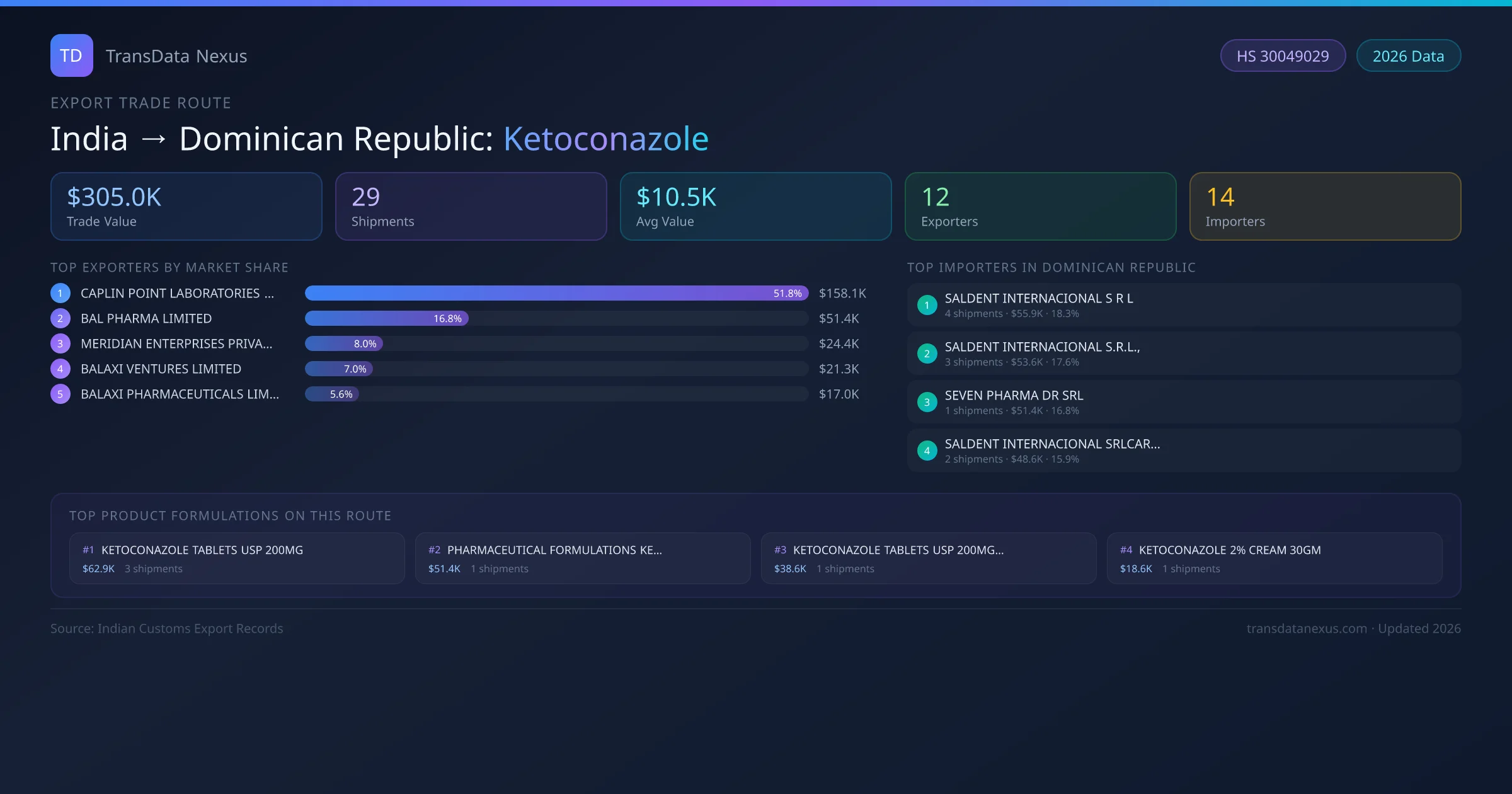This screenshot has width=1512, height=794.
Task: Select the 29 Shipments card
Action: click(471, 207)
